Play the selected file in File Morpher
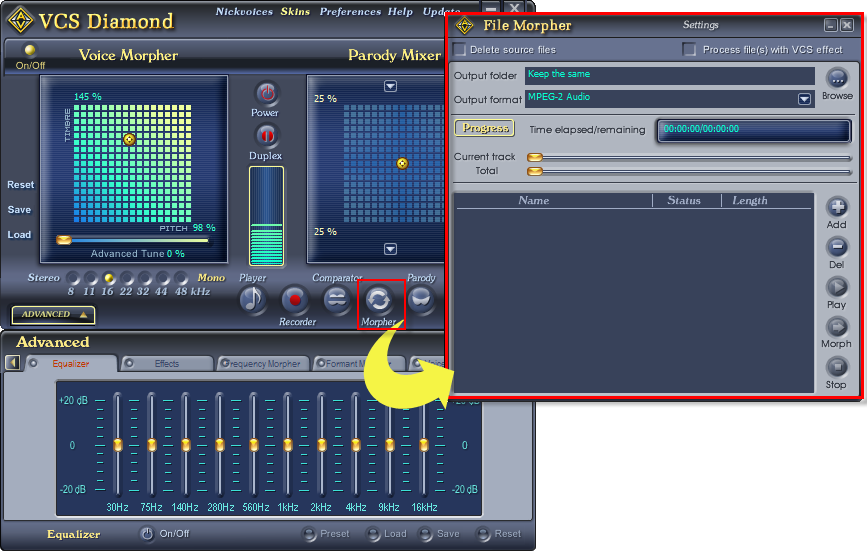 coord(837,287)
